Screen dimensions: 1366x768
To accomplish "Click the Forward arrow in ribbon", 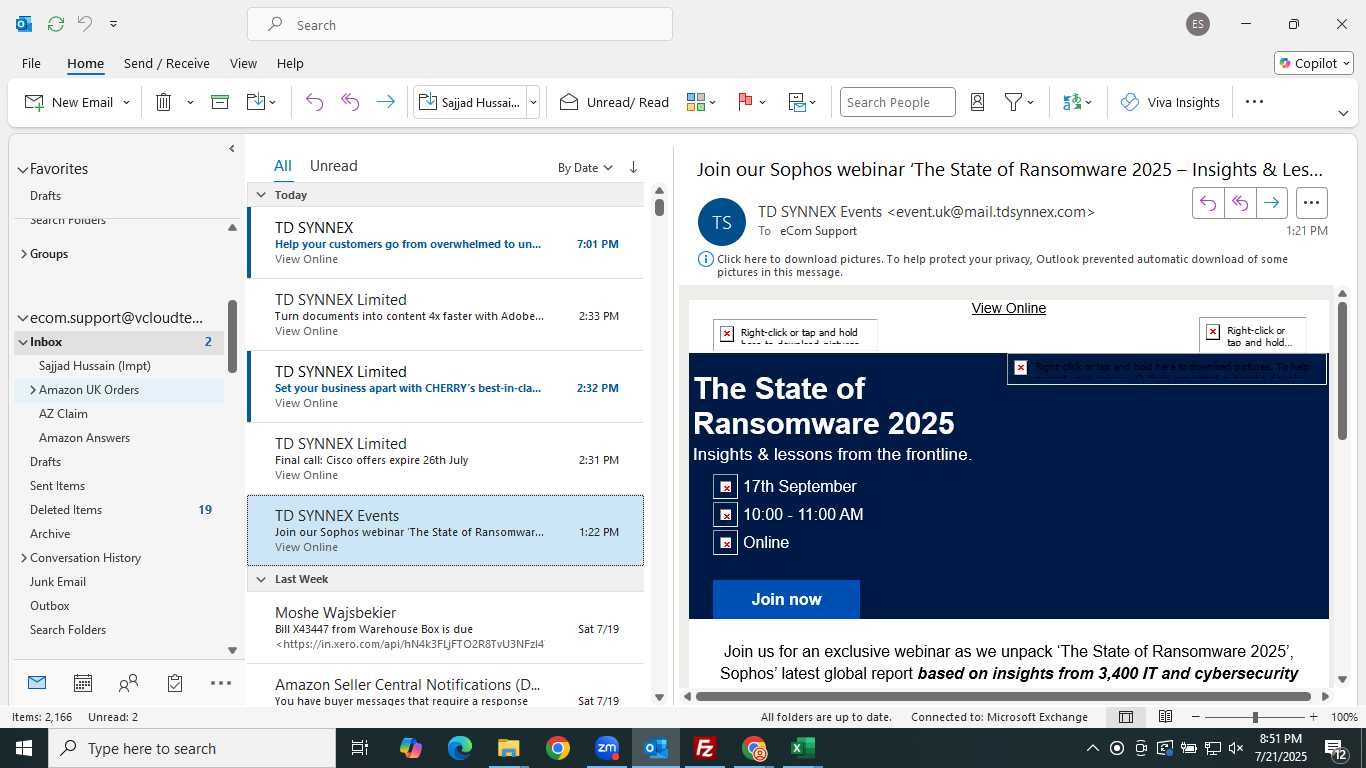I will tap(385, 102).
